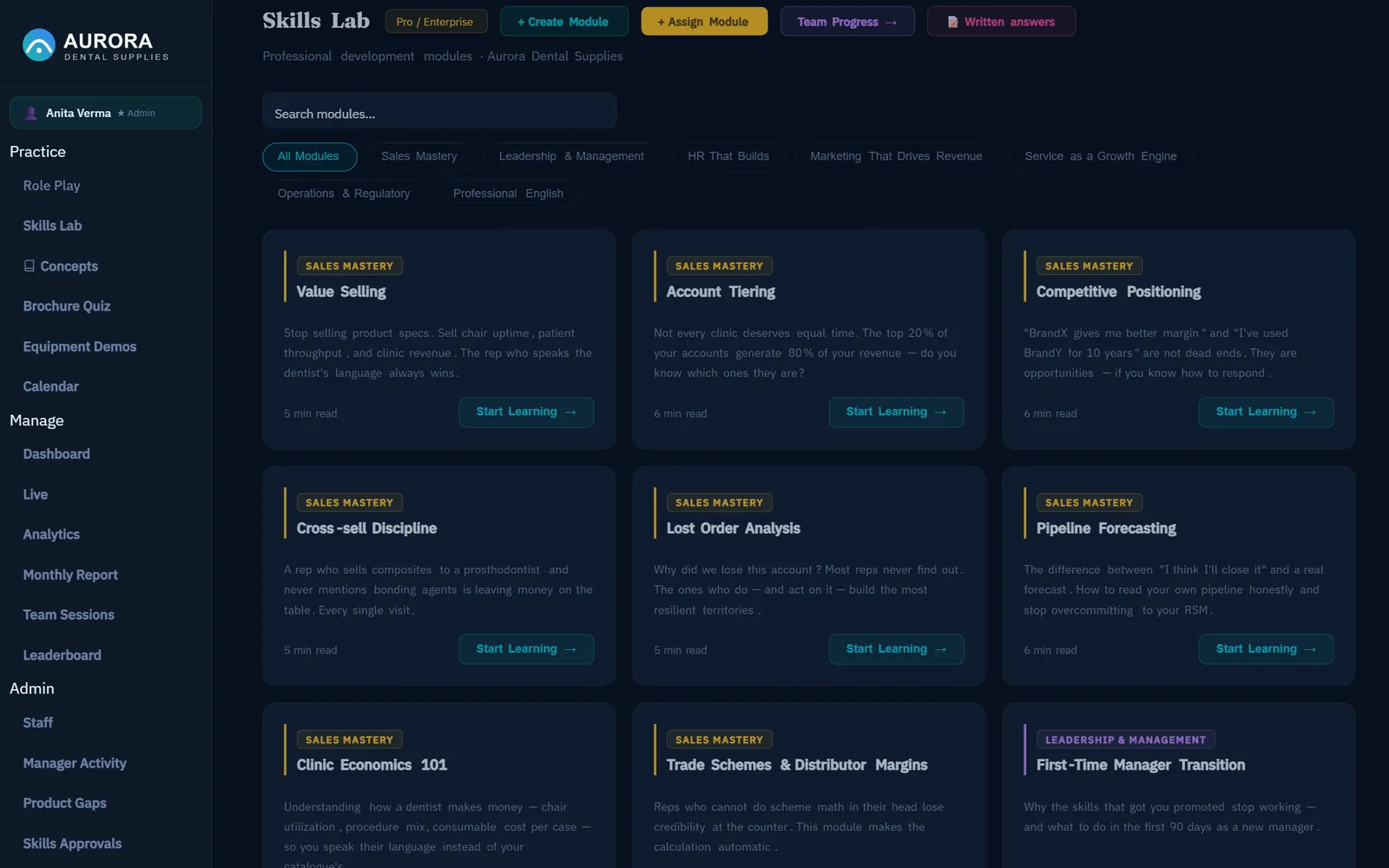Click the document icon on Written answers
Screen dimensions: 1389x868
point(952,22)
